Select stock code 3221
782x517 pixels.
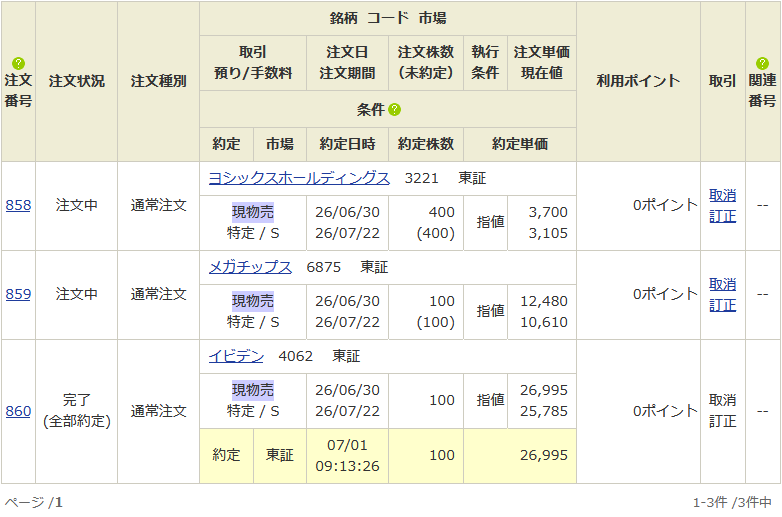click(x=421, y=178)
